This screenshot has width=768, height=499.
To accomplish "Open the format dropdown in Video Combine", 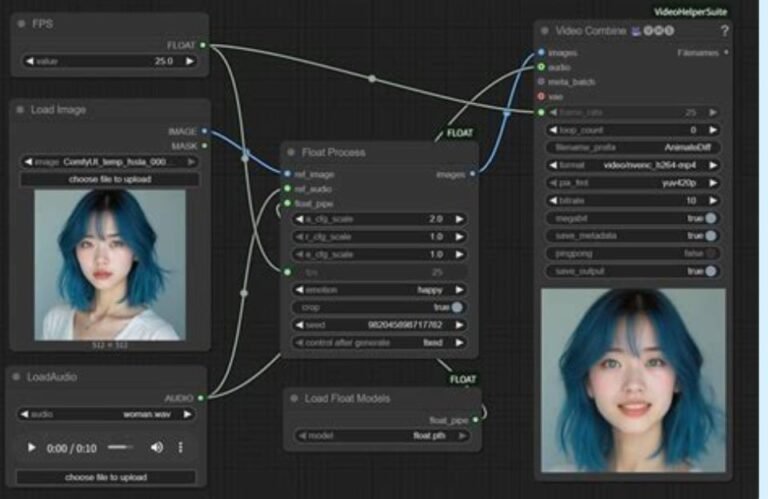I will click(x=633, y=166).
